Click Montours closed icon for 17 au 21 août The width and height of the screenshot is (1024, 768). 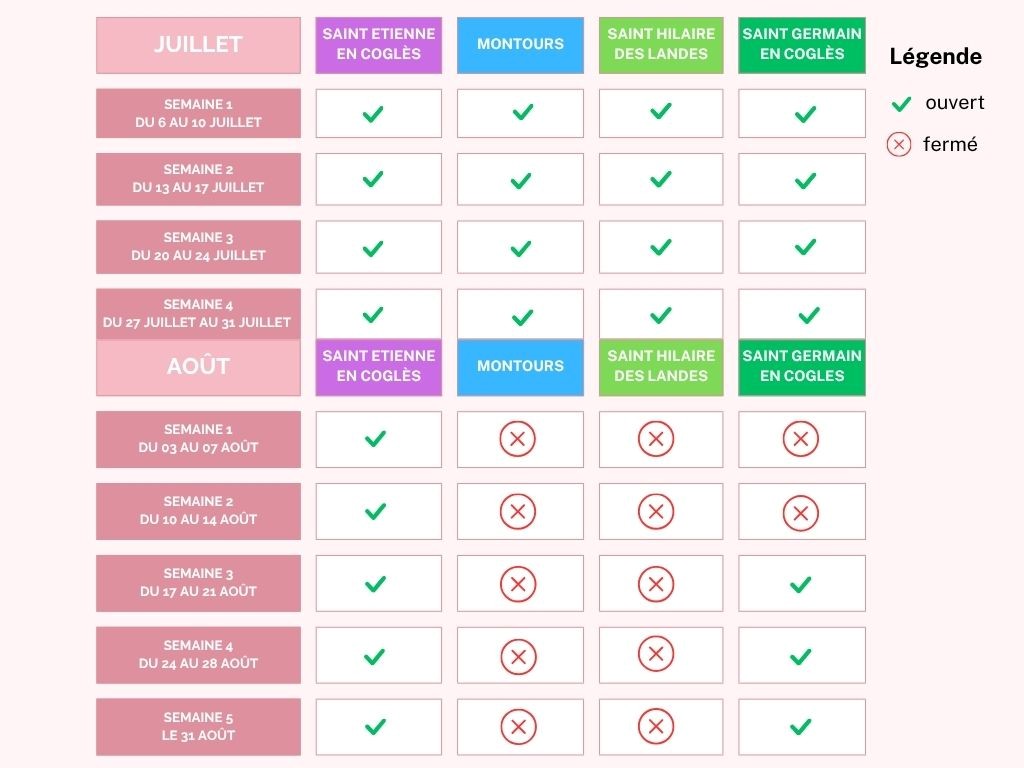point(518,584)
